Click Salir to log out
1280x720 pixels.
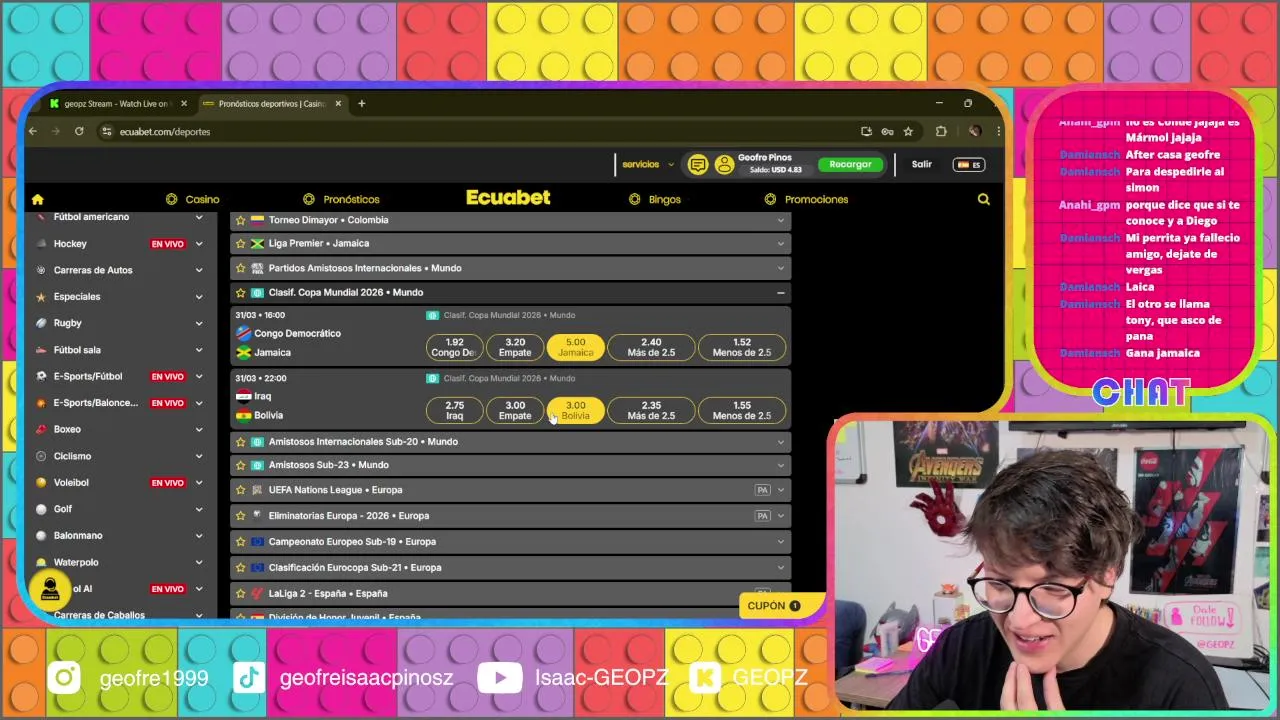(922, 164)
